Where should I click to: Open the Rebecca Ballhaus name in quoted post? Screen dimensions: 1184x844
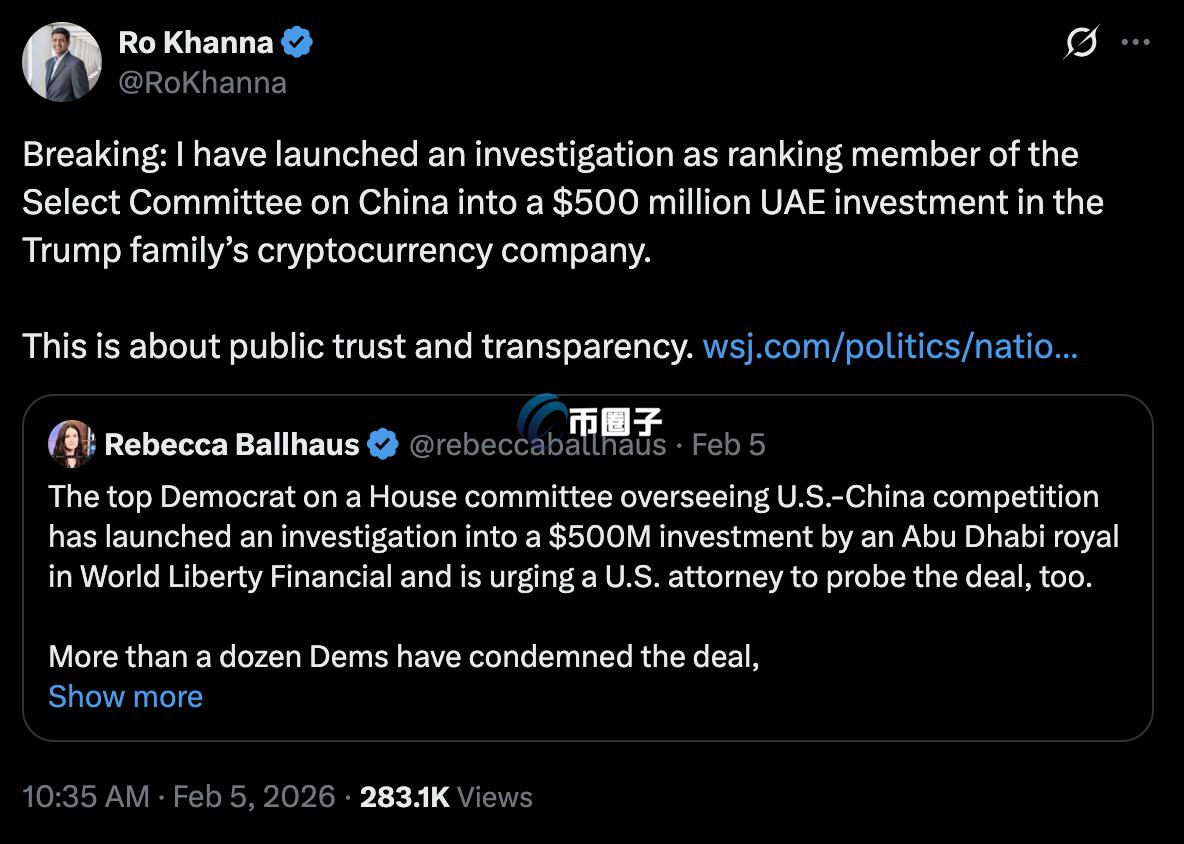[x=231, y=444]
